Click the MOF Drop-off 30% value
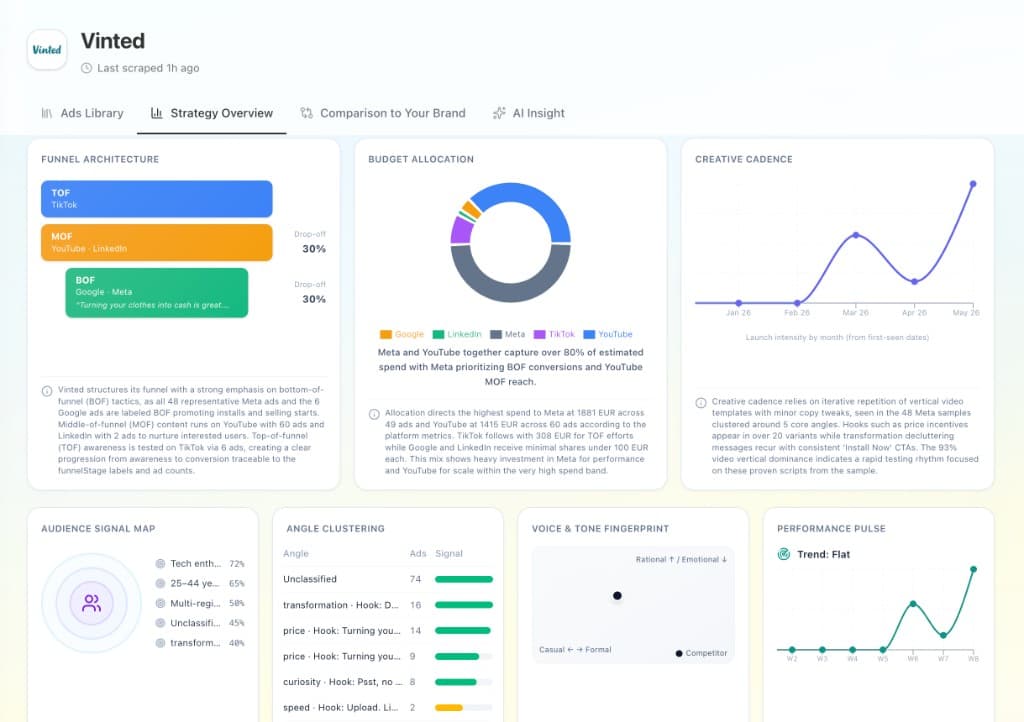 click(314, 249)
